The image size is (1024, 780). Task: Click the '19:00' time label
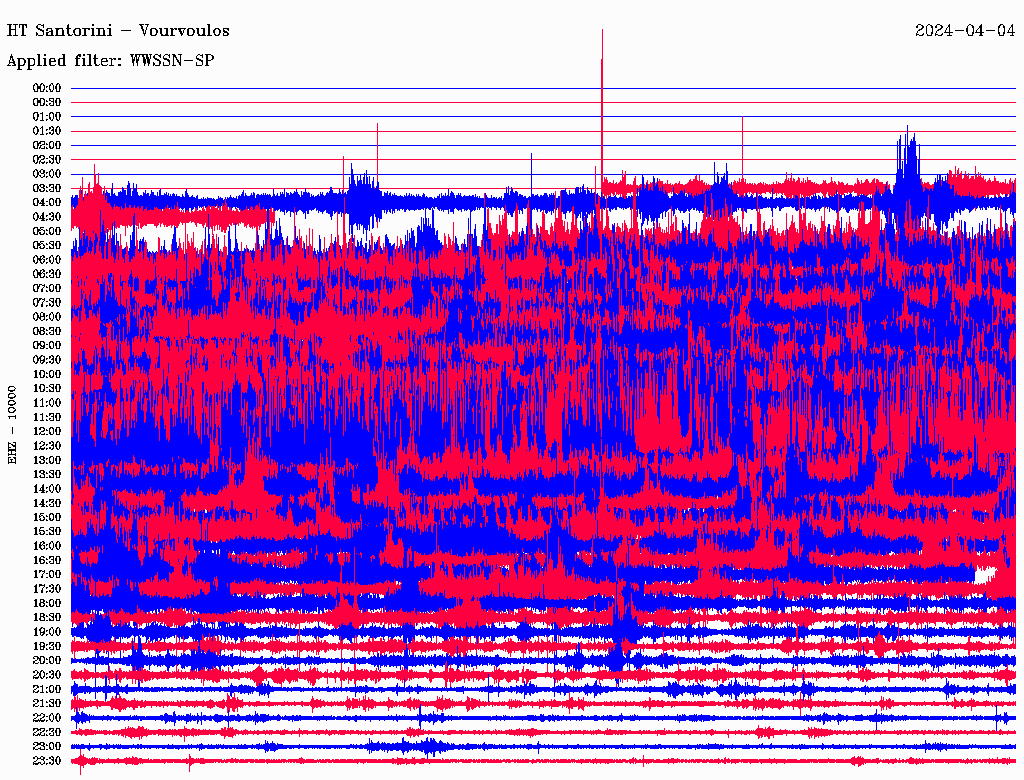47,632
